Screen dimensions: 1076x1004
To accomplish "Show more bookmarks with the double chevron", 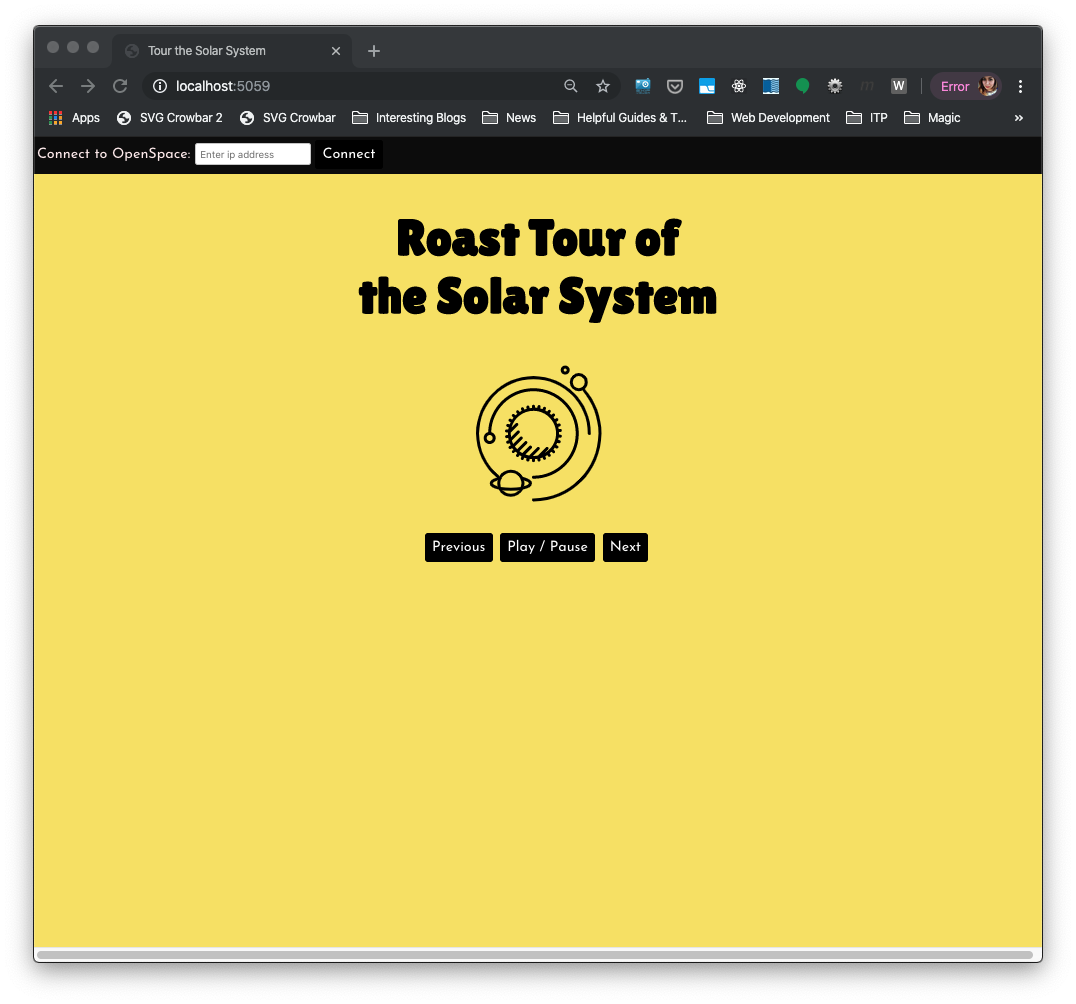I will [1019, 118].
